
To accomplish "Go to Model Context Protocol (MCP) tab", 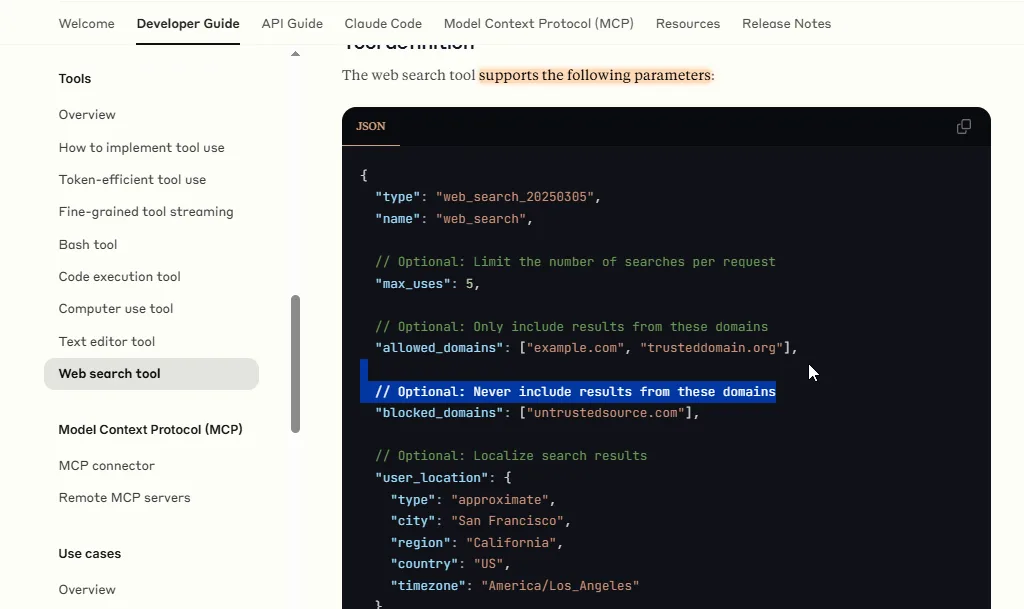I will click(538, 24).
